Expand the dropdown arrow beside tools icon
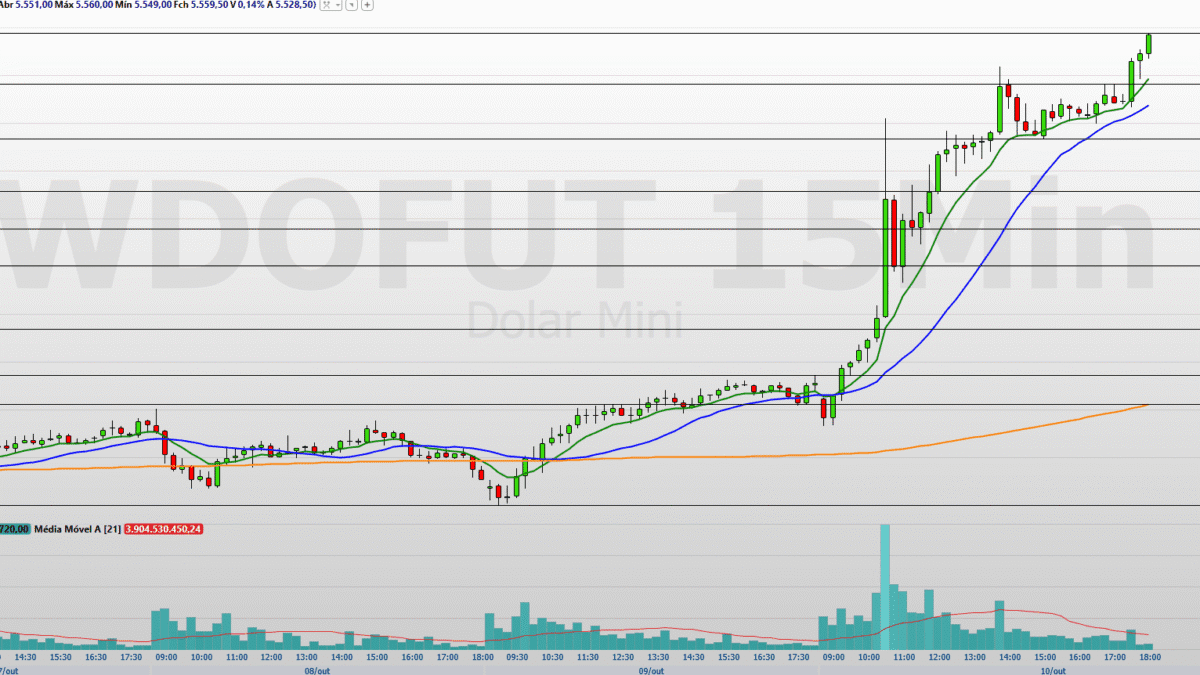1200x675 pixels. click(338, 5)
